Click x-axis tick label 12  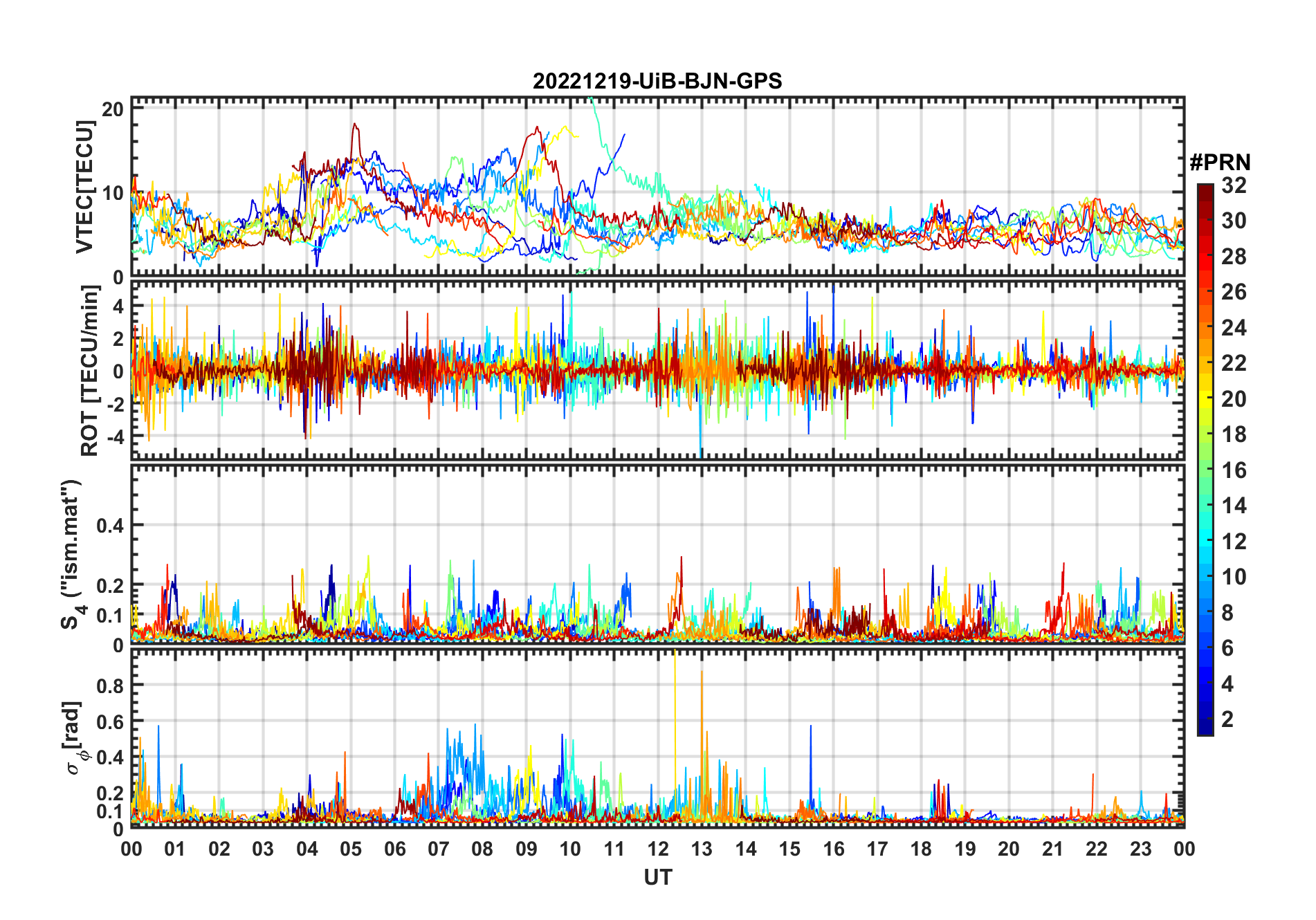coord(657,849)
